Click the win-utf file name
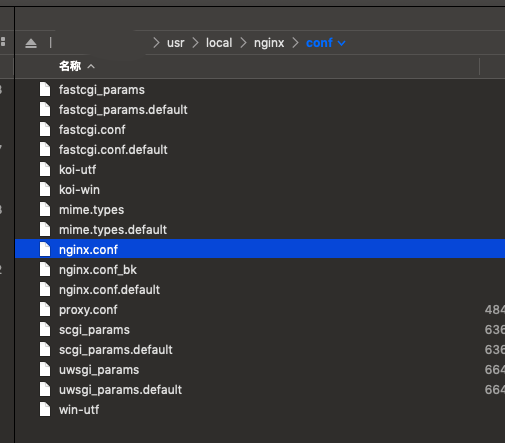Viewport: 505px width, 443px height. tap(79, 410)
